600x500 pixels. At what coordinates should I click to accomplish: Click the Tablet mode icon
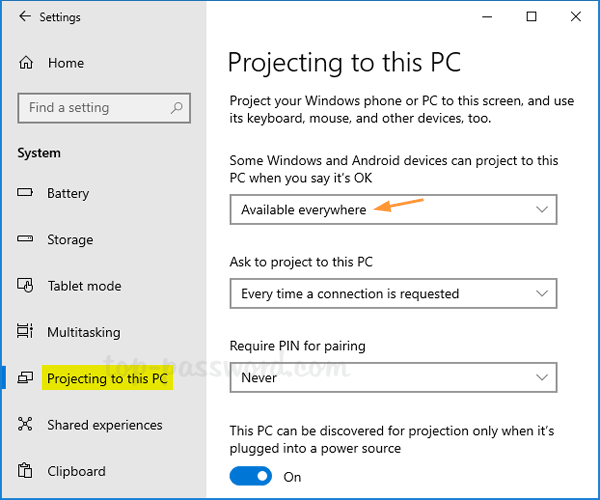tap(26, 286)
